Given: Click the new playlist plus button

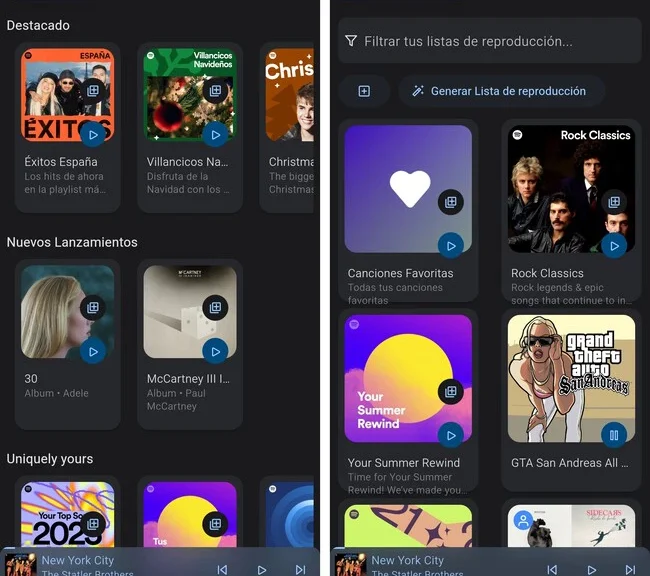Looking at the screenshot, I should (x=364, y=91).
